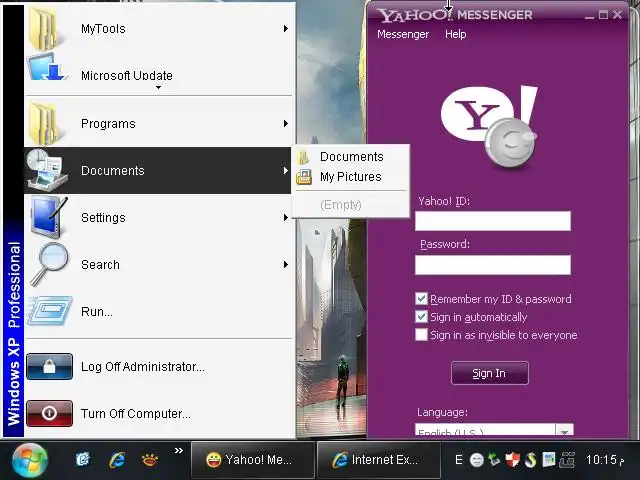This screenshot has width=640, height=480.
Task: Open the Help menu in Yahoo Messenger
Action: 456,34
